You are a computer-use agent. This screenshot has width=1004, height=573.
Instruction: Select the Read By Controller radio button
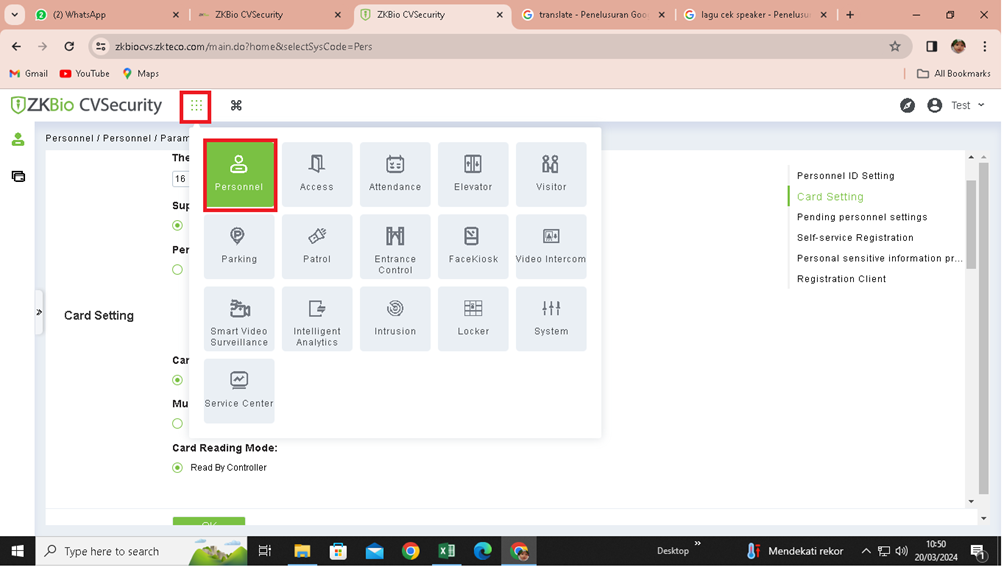coord(178,468)
